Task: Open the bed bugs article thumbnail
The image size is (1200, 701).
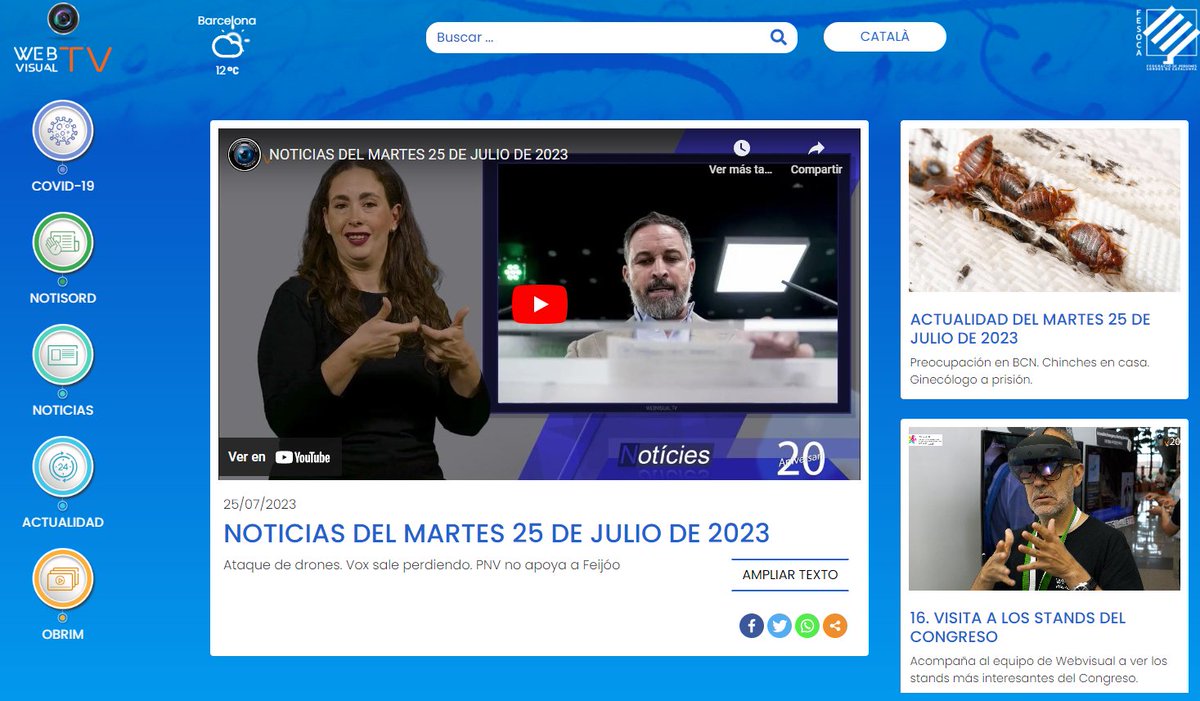Action: coord(1044,210)
